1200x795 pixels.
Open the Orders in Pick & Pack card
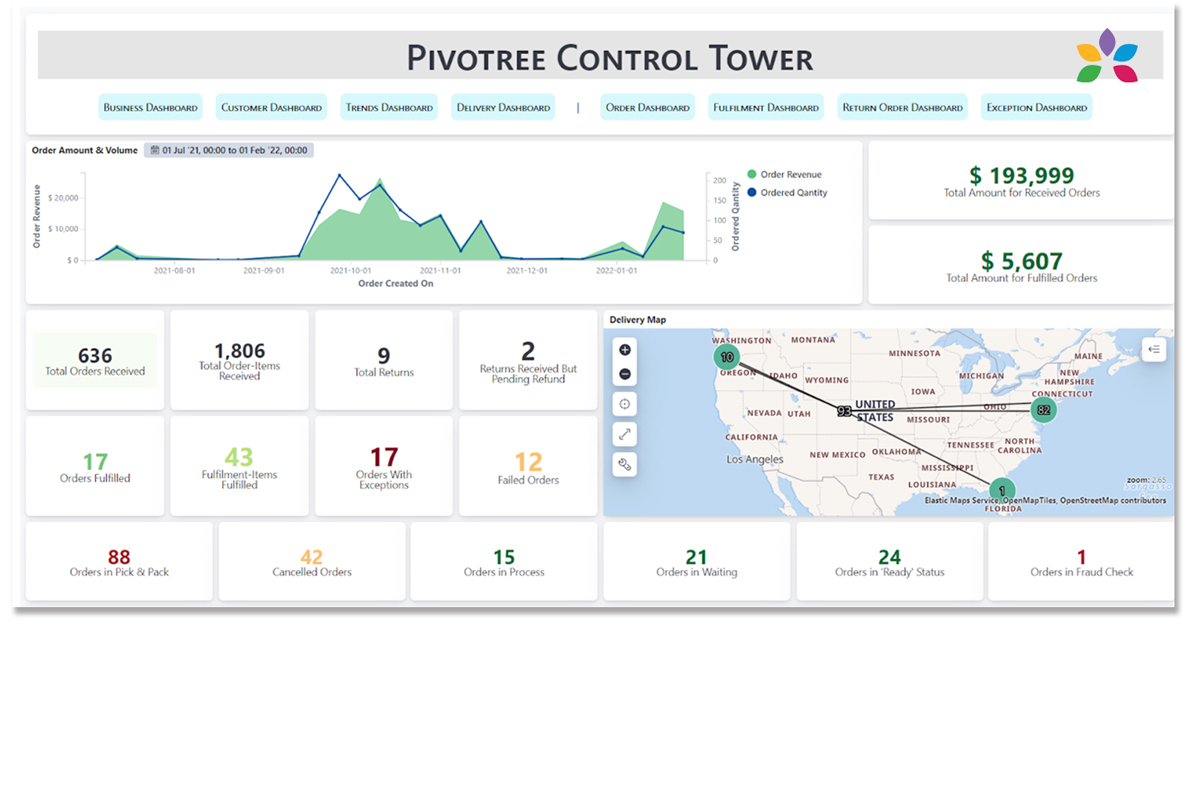coord(119,562)
